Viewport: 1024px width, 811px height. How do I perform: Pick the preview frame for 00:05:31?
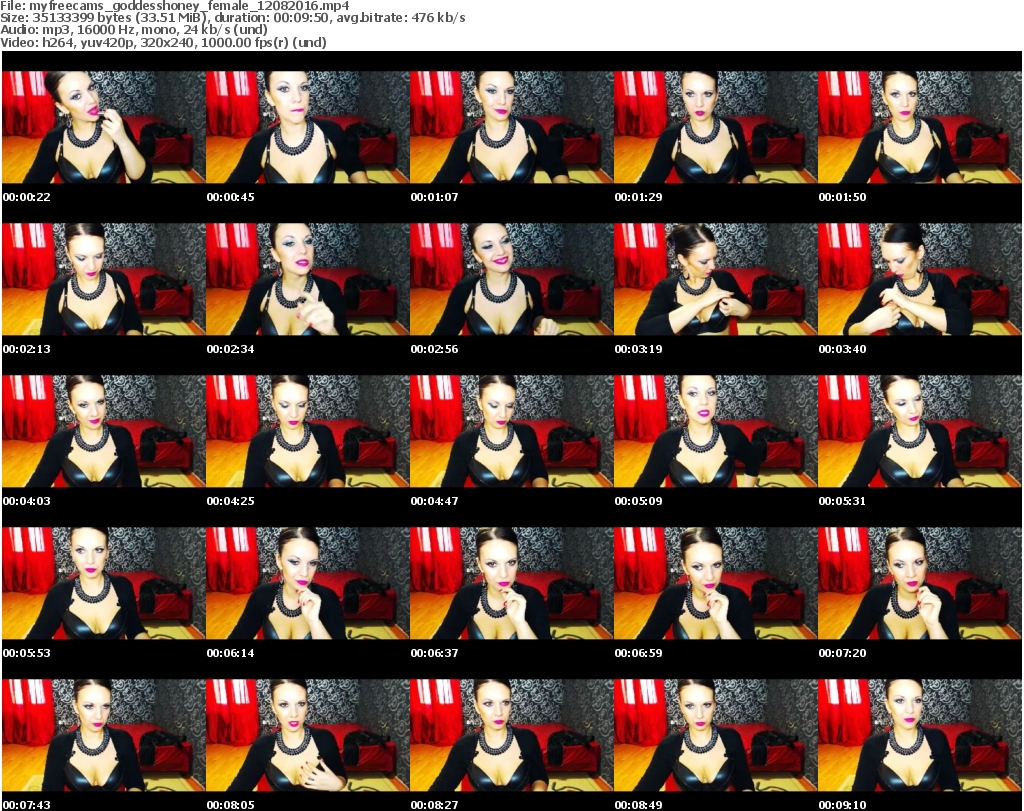point(920,432)
